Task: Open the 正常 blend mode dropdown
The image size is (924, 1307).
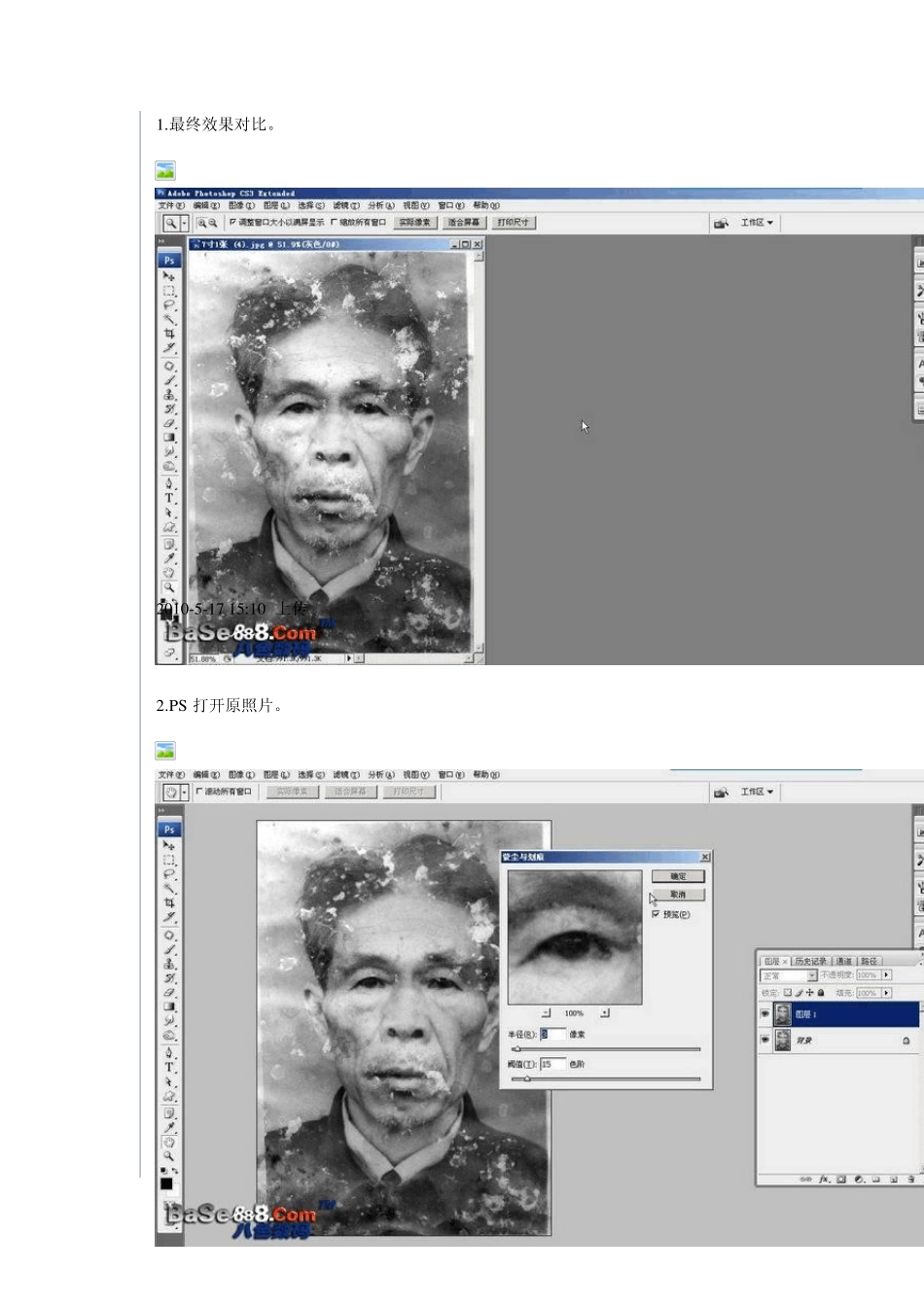Action: click(x=789, y=975)
